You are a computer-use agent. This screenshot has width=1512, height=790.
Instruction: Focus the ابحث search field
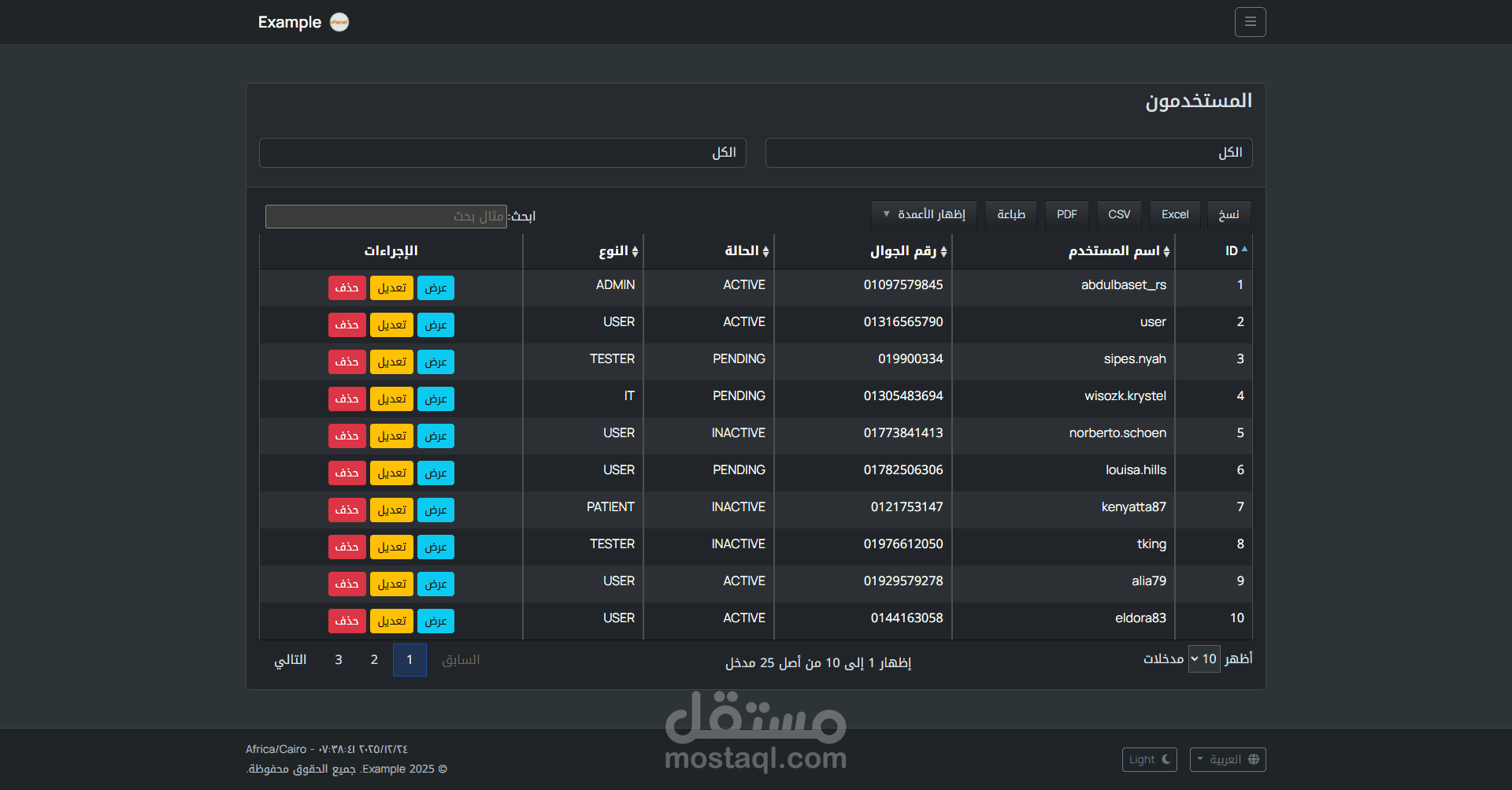pos(386,217)
